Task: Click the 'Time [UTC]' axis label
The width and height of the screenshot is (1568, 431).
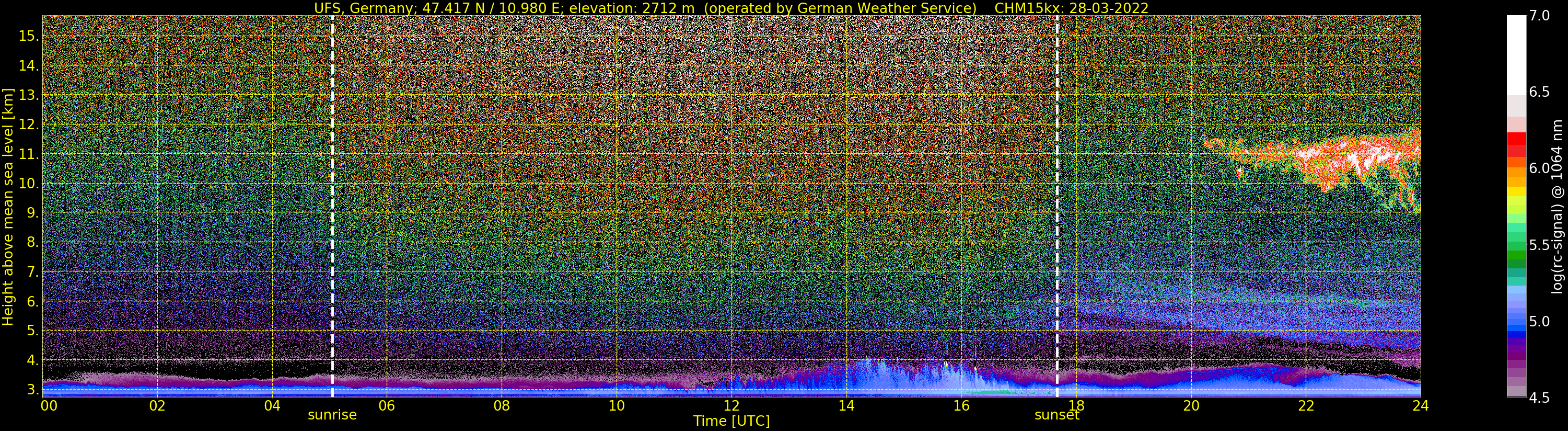Action: 731,421
